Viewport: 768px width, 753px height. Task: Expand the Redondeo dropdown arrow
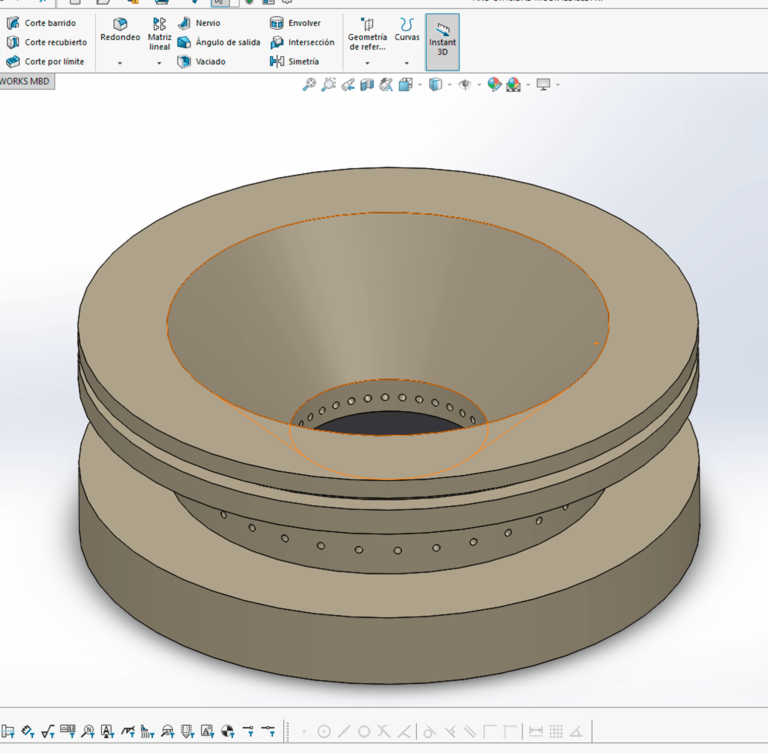click(120, 63)
